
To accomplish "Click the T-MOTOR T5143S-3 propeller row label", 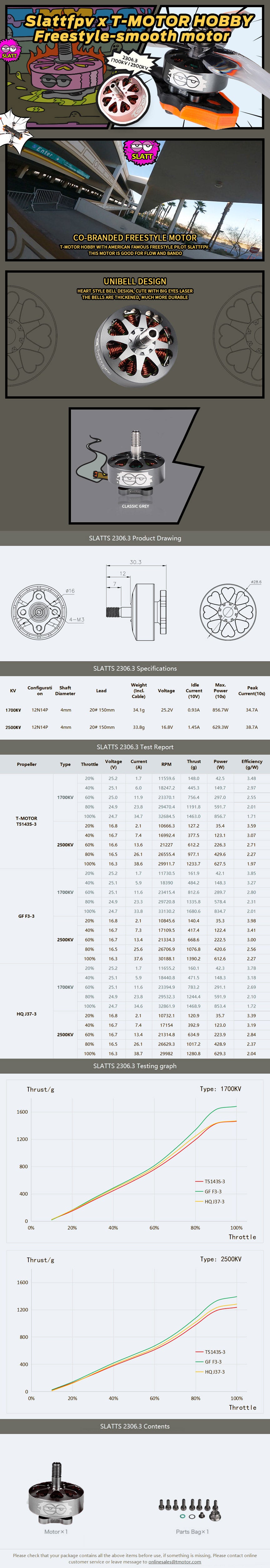I will [26, 821].
